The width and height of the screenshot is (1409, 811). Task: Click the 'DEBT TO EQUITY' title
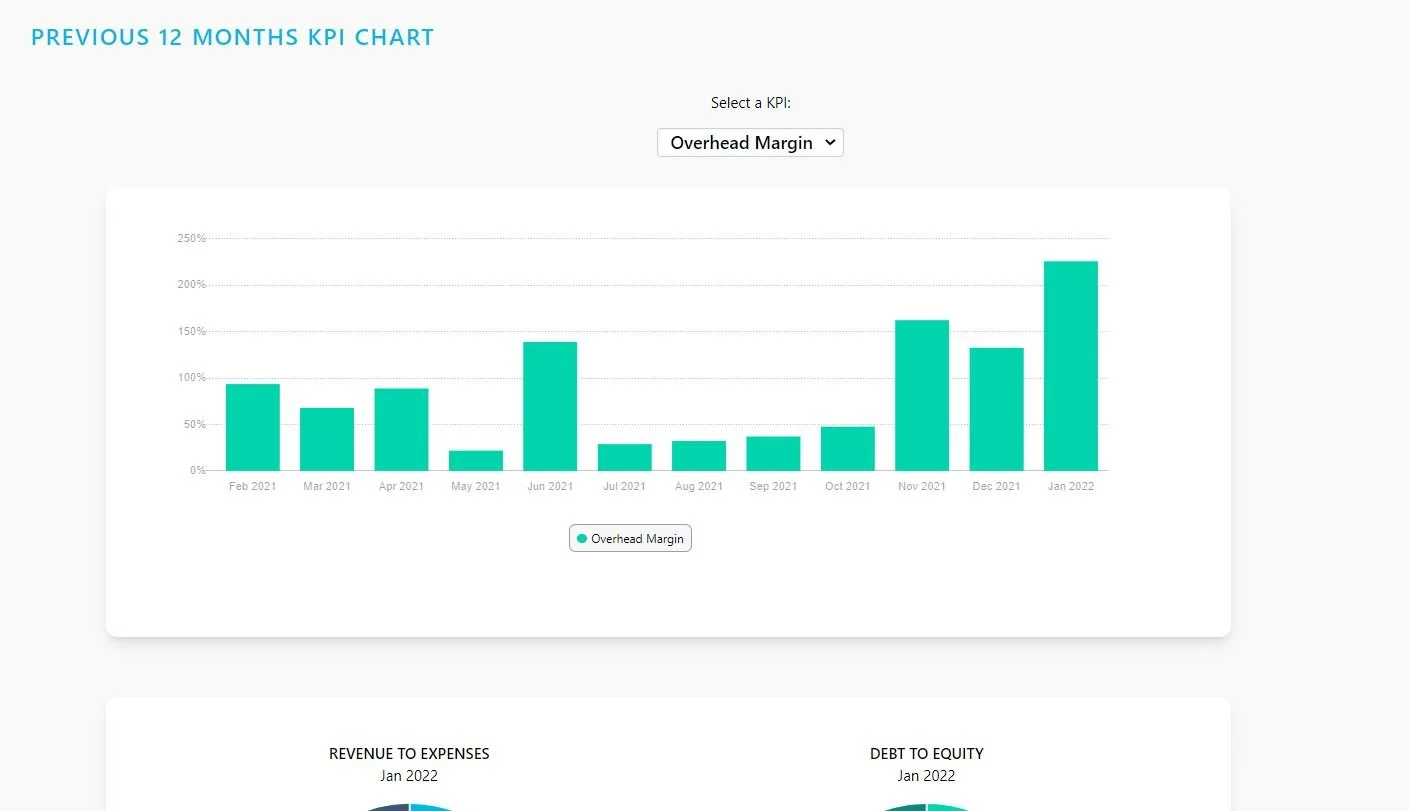point(927,753)
